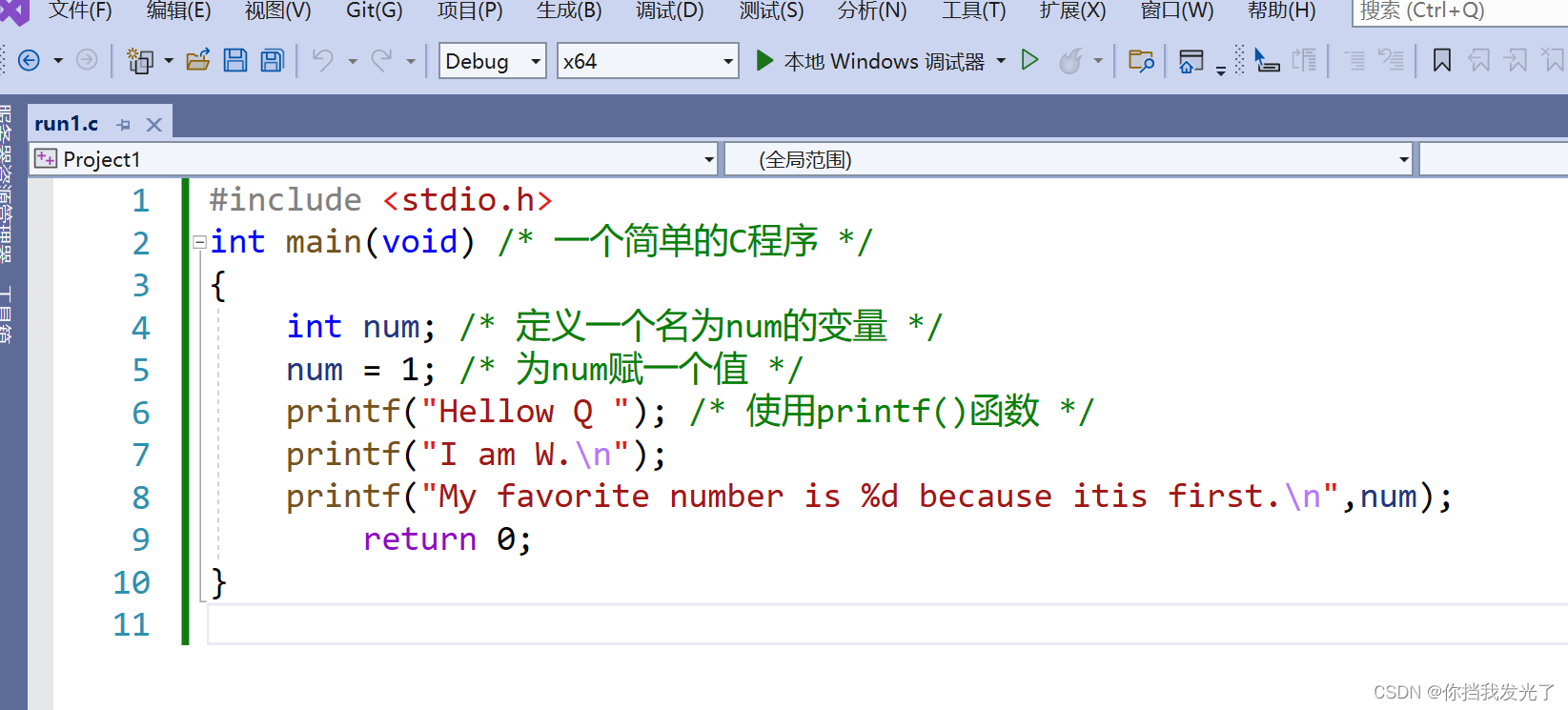The width and height of the screenshot is (1568, 710).
Task: Open the Debug configuration dropdown
Action: [492, 61]
